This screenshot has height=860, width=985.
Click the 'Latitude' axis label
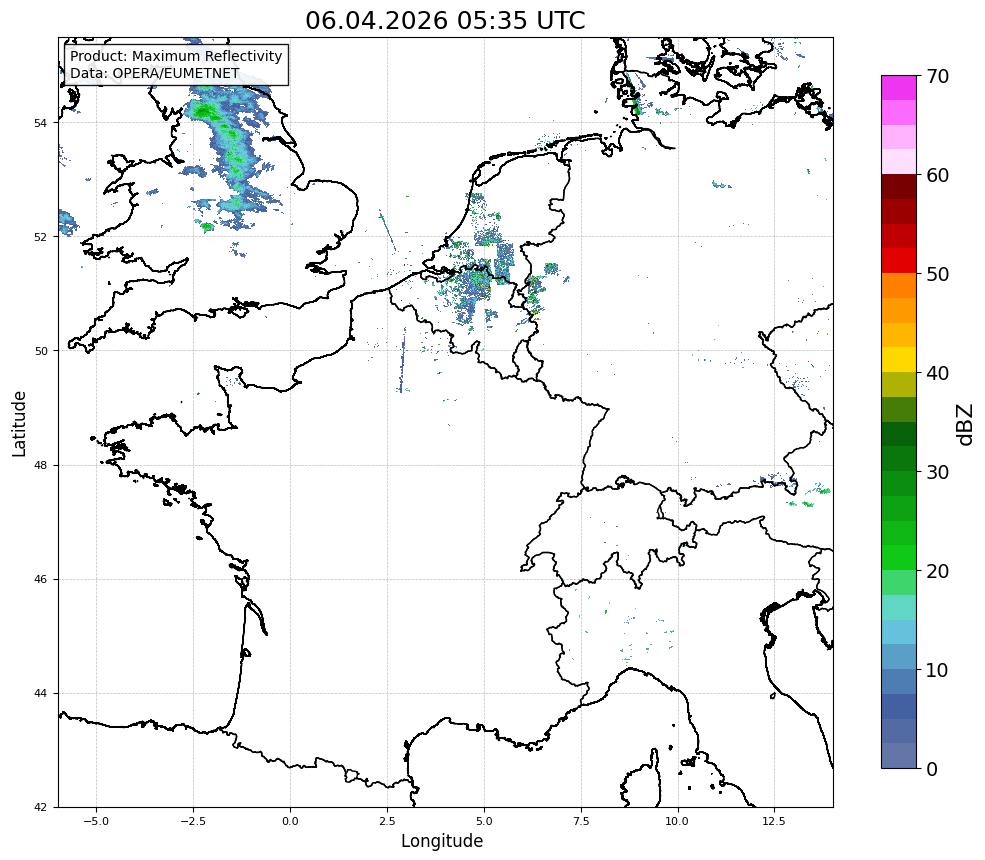pyautogui.click(x=19, y=423)
